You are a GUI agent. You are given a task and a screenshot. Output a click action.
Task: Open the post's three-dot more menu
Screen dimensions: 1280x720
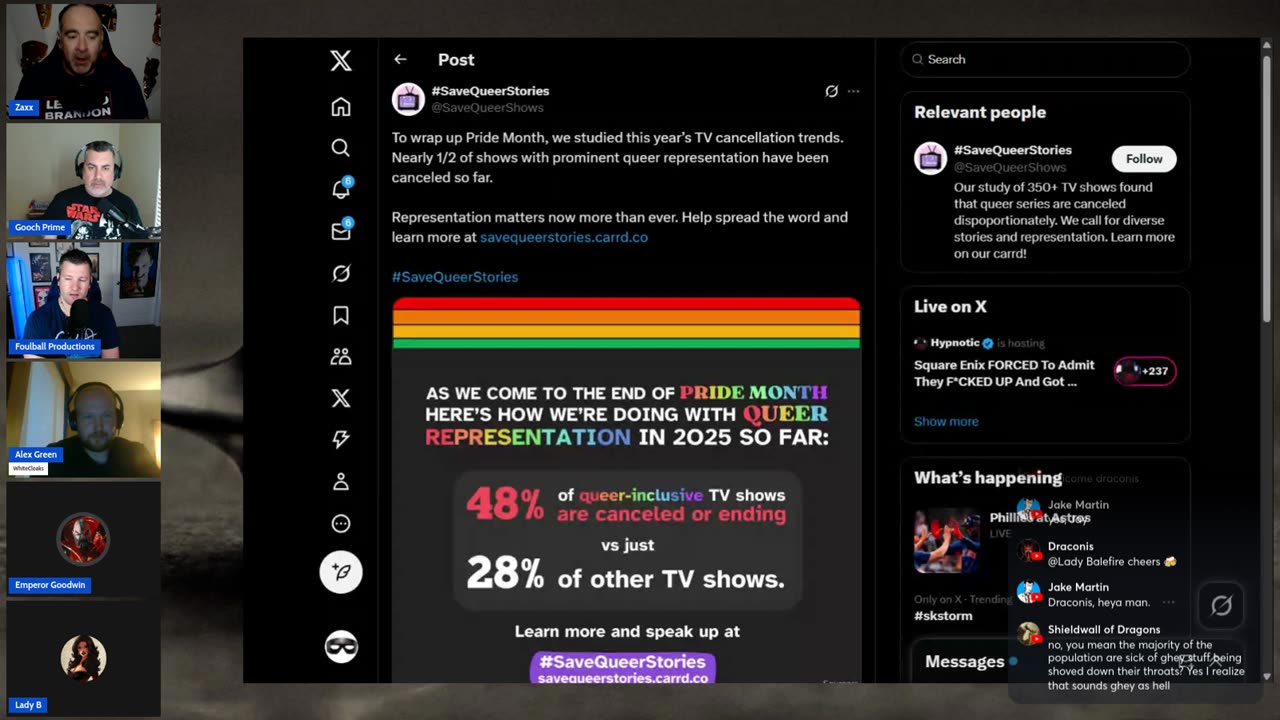pos(853,91)
